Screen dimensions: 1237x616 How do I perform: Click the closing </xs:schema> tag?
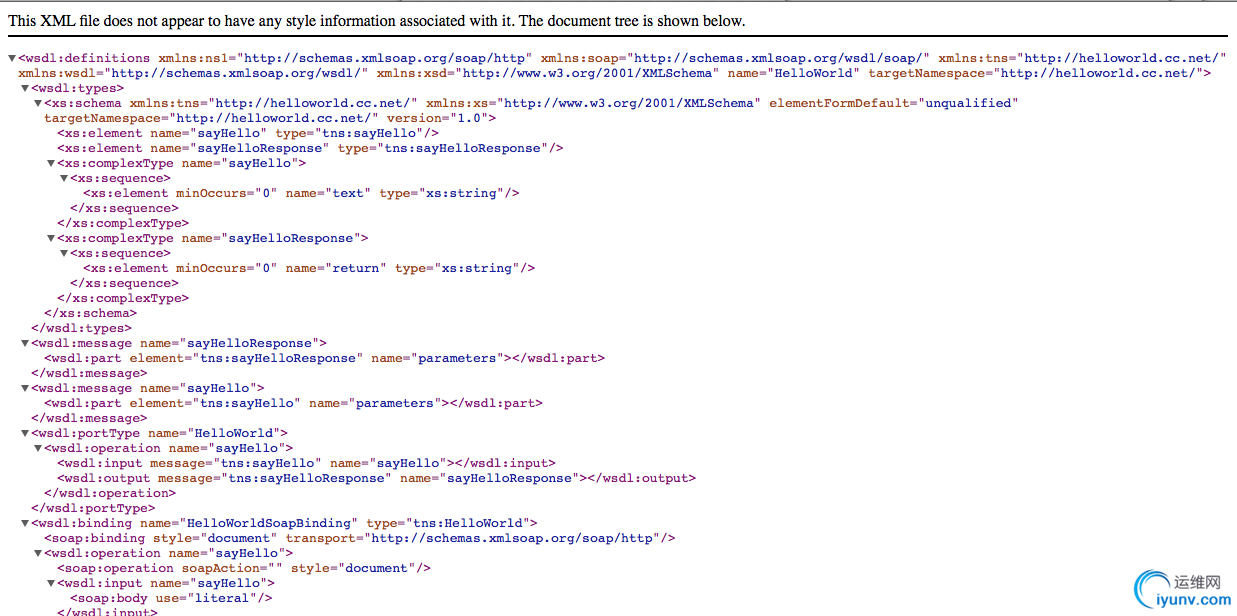(88, 313)
